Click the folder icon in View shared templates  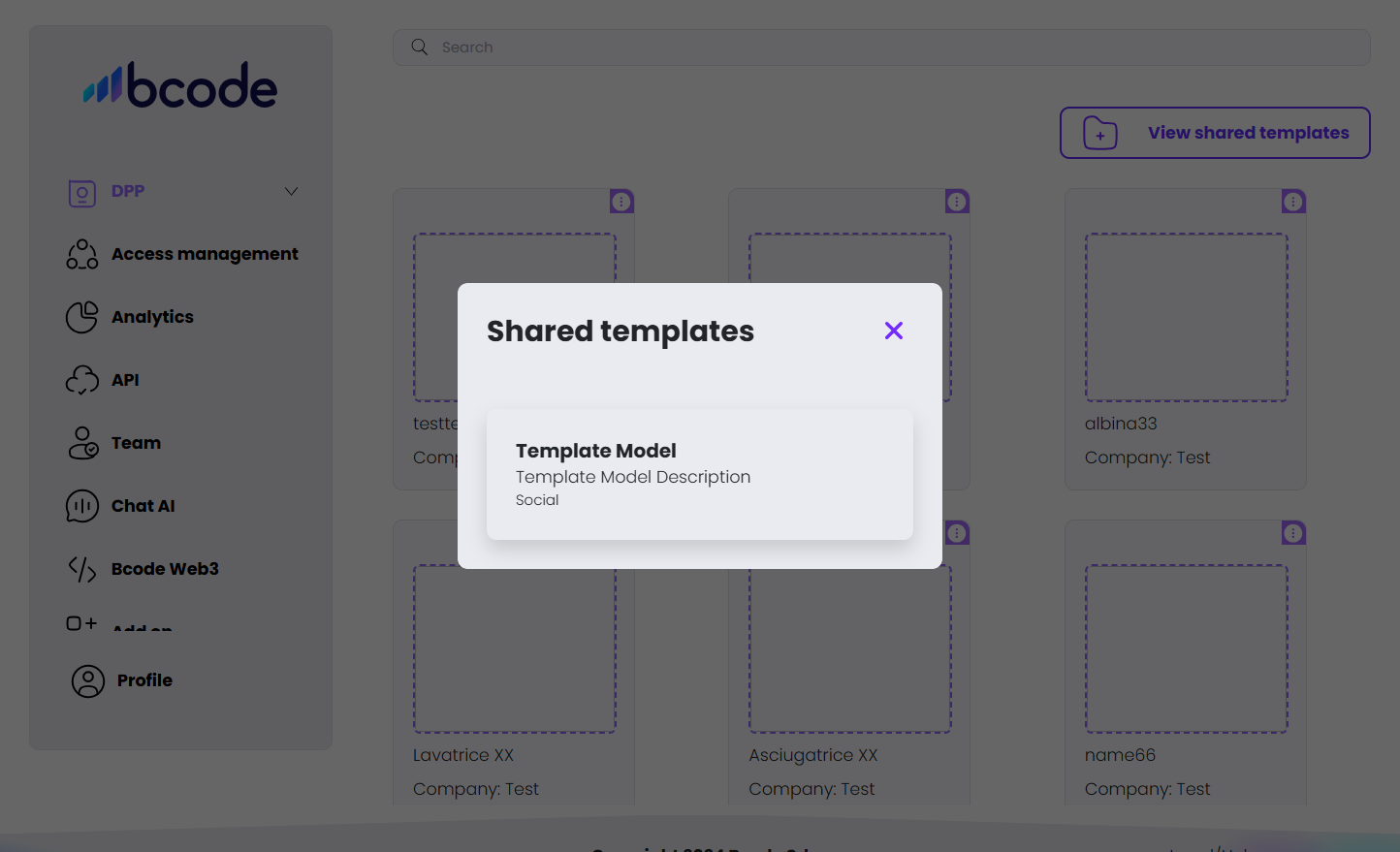tap(1100, 133)
